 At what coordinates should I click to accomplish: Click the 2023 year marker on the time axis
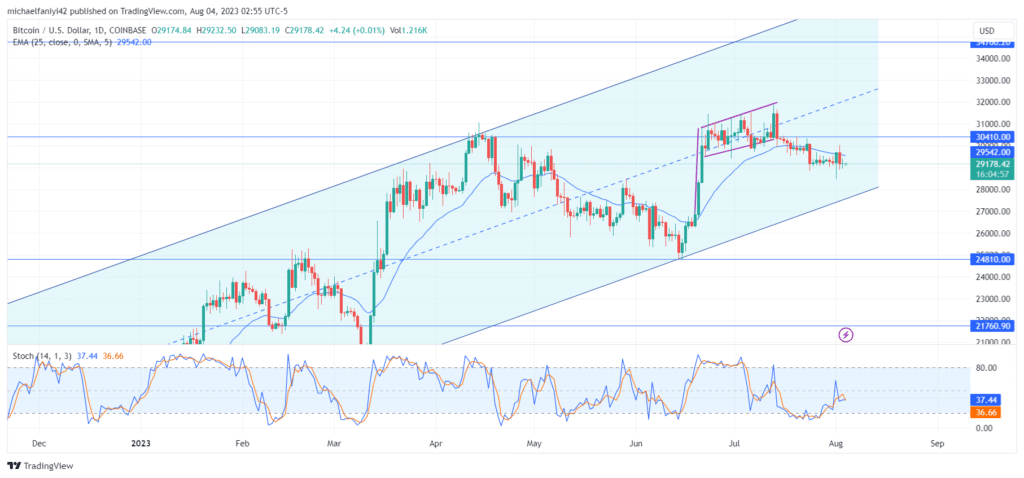(140, 443)
